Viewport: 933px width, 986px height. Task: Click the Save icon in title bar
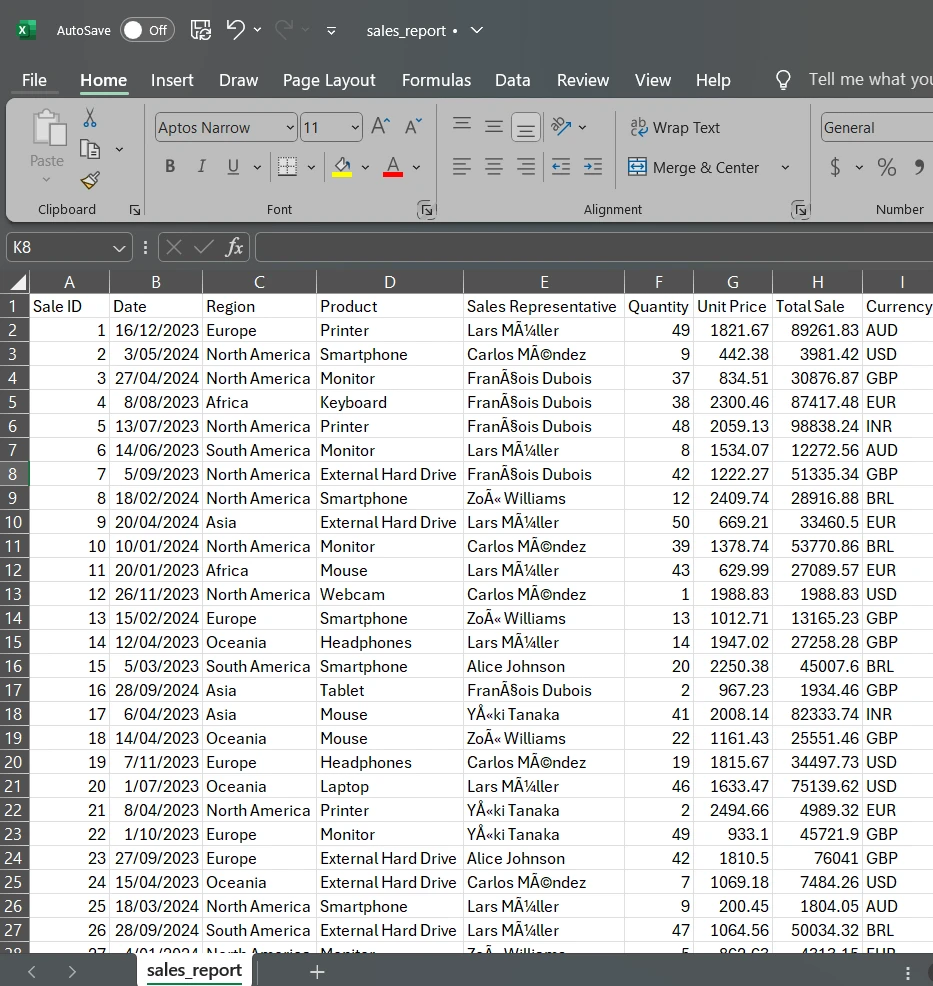point(200,30)
